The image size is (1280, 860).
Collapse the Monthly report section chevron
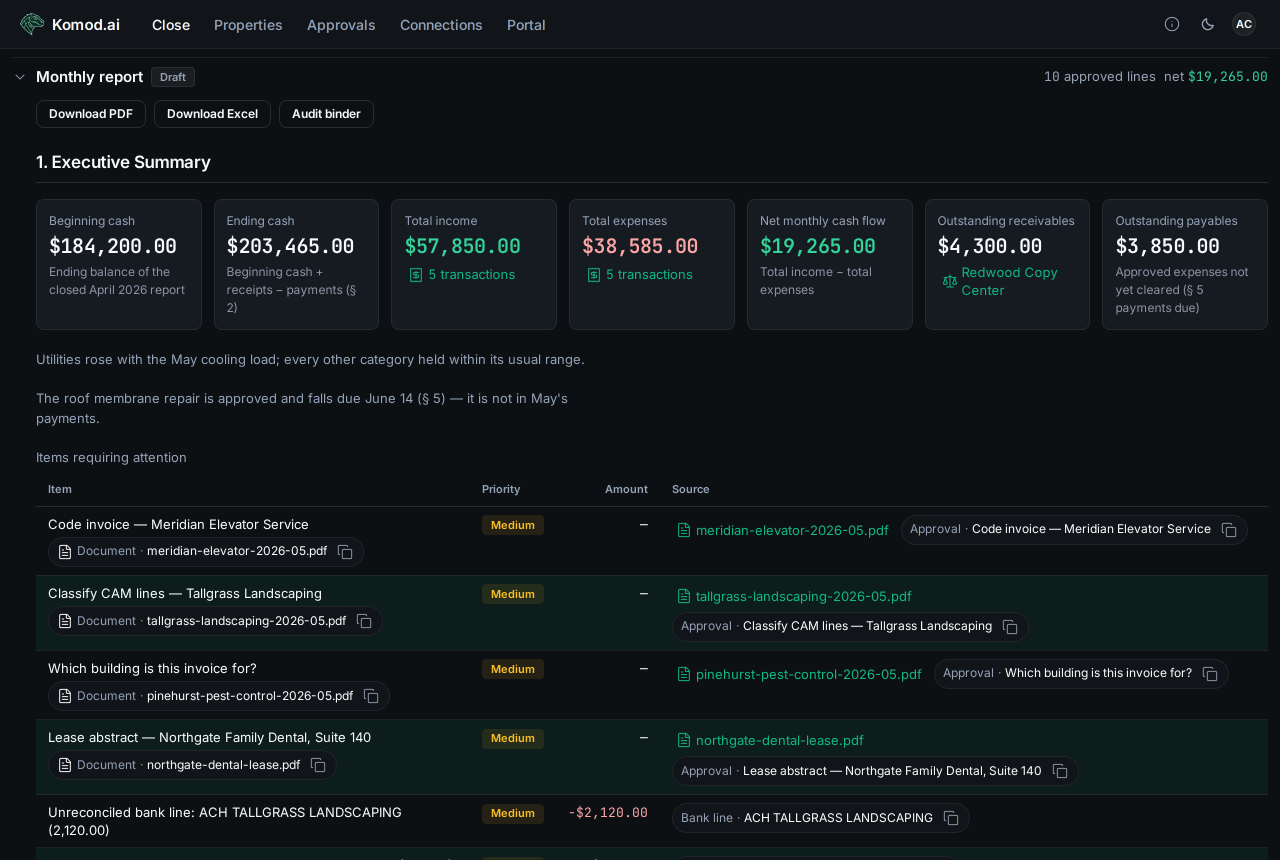(x=20, y=77)
